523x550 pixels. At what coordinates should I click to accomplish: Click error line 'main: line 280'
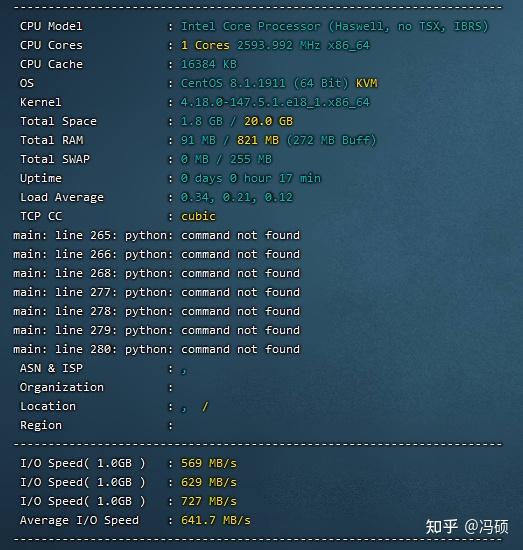point(156,349)
